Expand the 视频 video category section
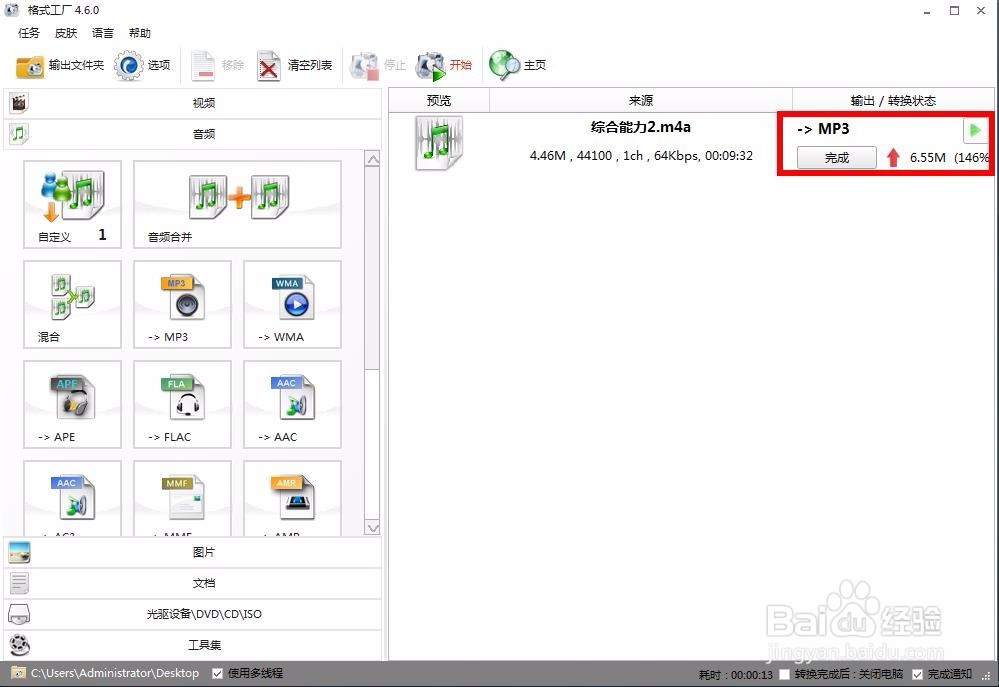 coord(193,103)
